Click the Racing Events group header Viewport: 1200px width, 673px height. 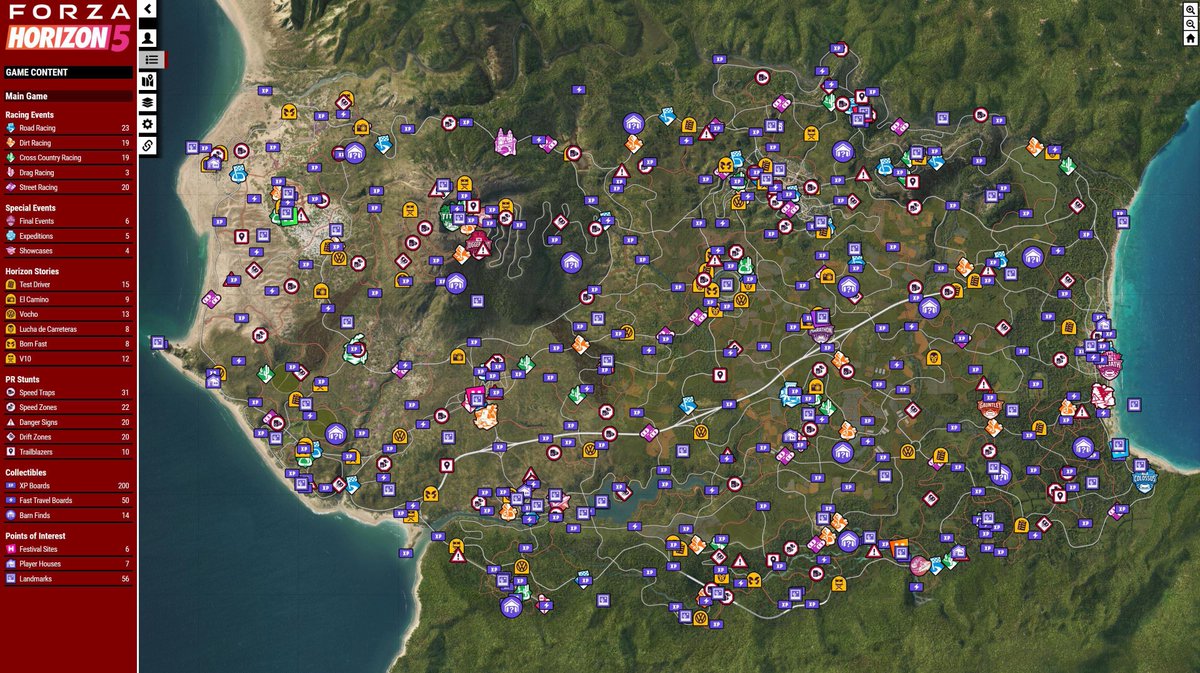tap(29, 115)
